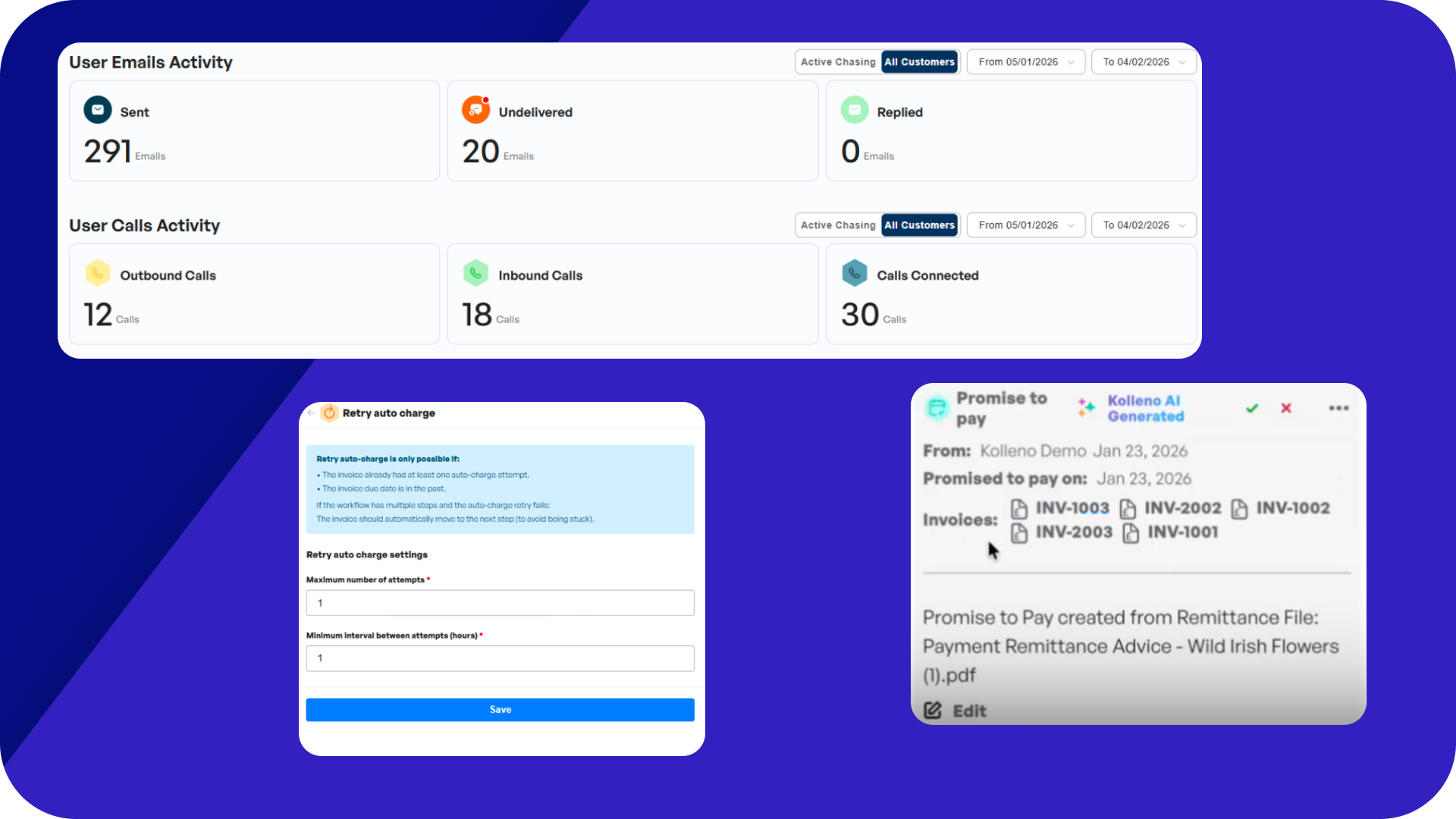Click the Sent emails envelope icon
This screenshot has height=819, width=1456.
[x=98, y=110]
